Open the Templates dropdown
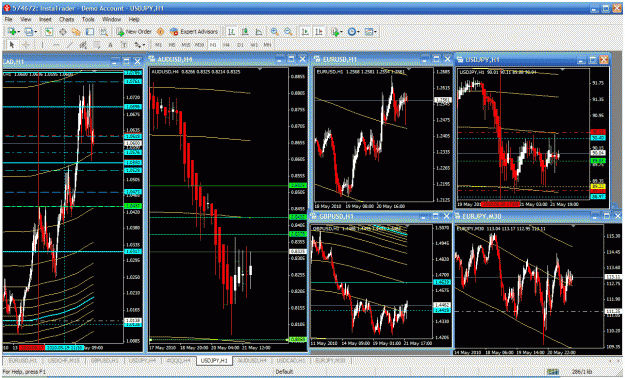 pyautogui.click(x=371, y=32)
